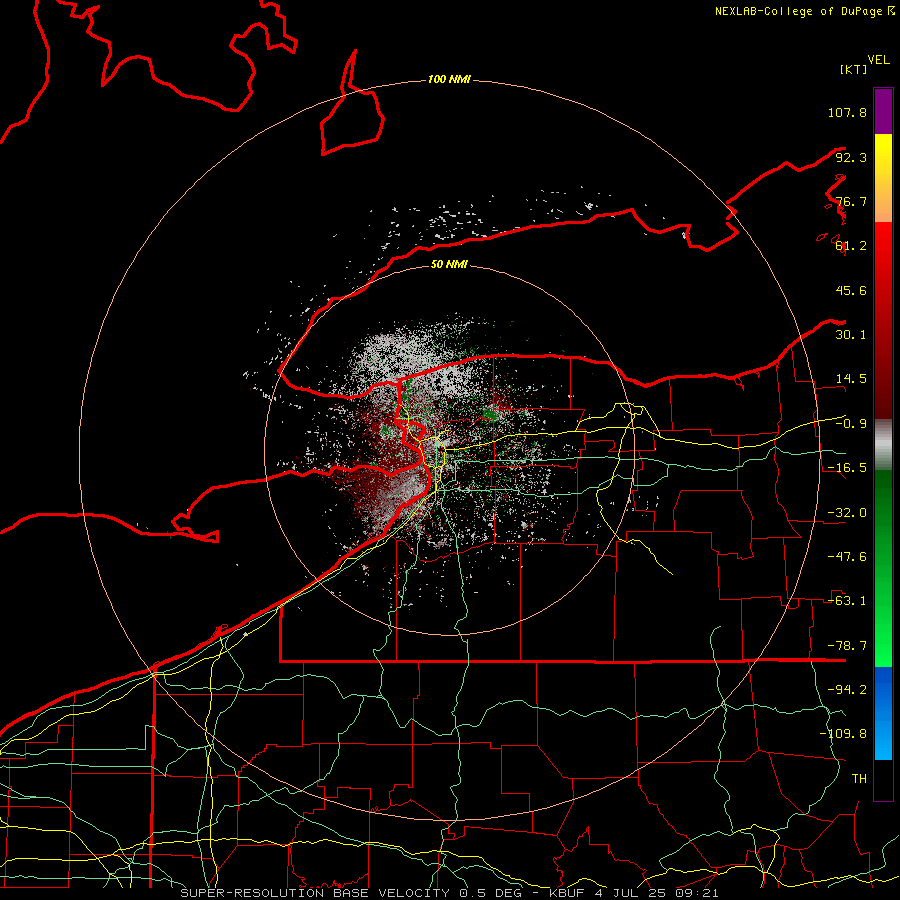Click the VEL legend title
This screenshot has width=900, height=900.
[878, 60]
